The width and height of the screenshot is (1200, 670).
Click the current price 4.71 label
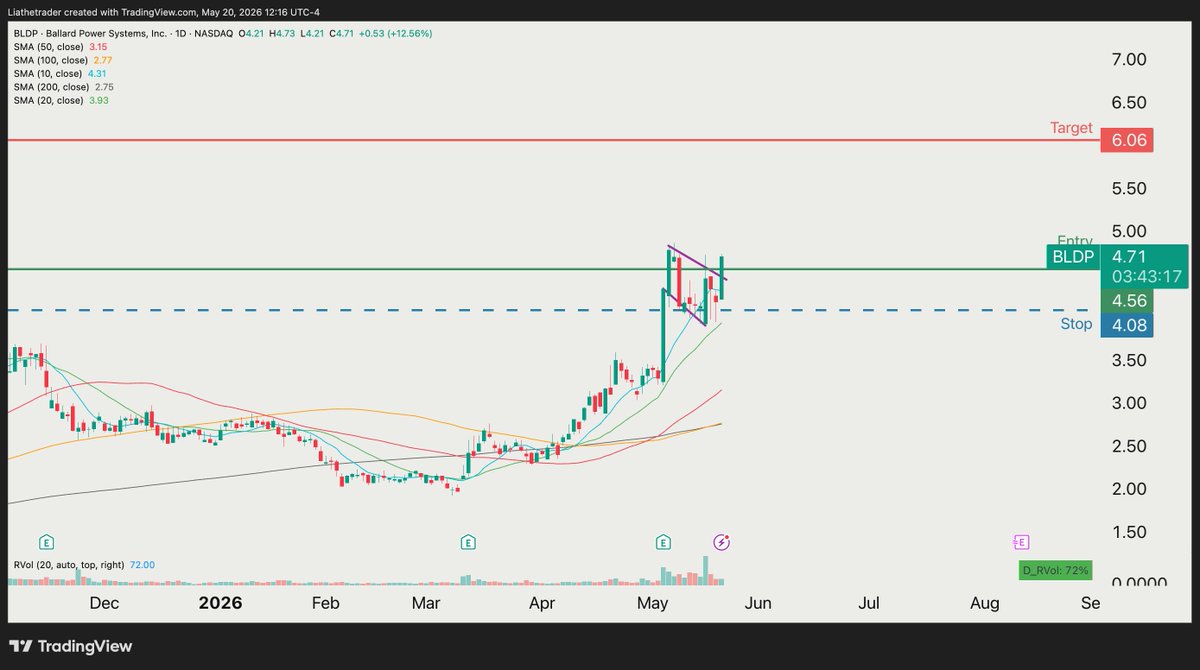(x=1128, y=256)
